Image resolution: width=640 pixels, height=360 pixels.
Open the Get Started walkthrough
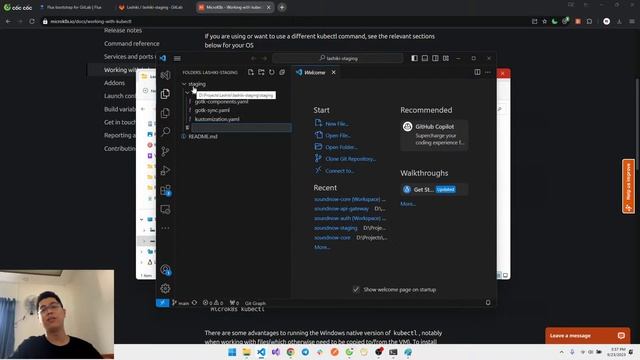(x=434, y=189)
